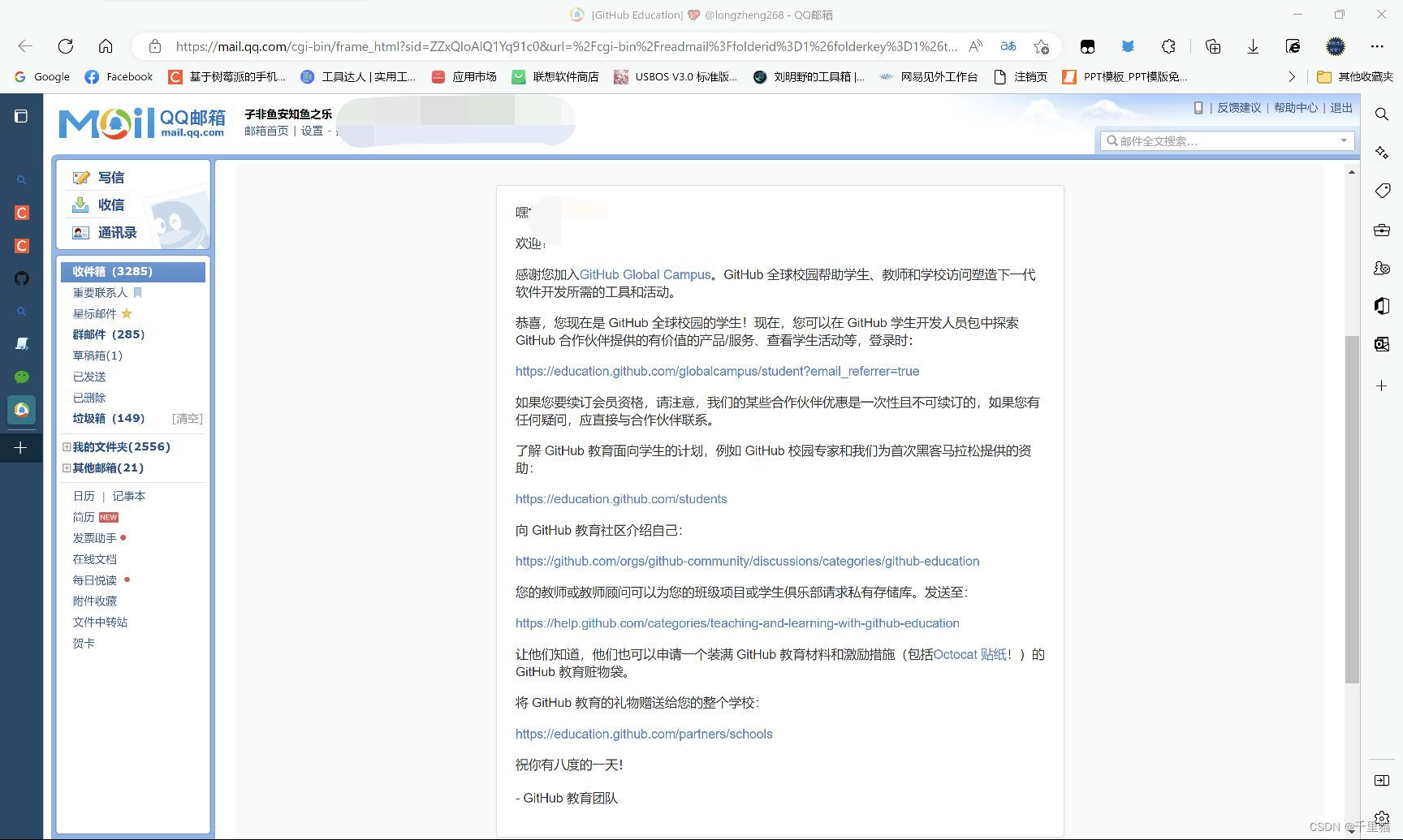Open 附件收藏 attachment collection
1403x840 pixels.
click(x=94, y=601)
